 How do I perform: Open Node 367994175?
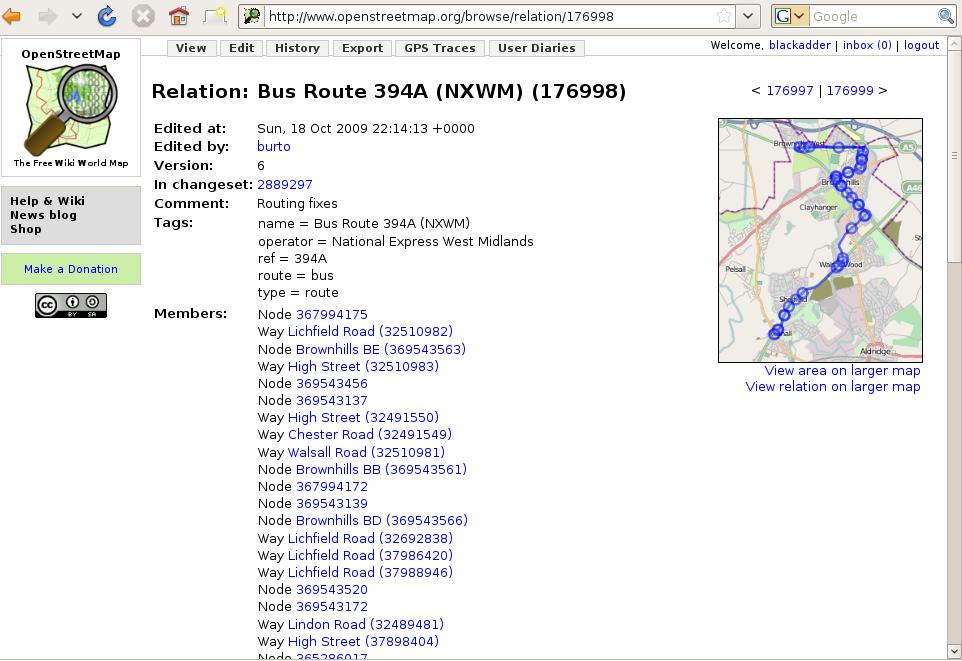pos(332,314)
